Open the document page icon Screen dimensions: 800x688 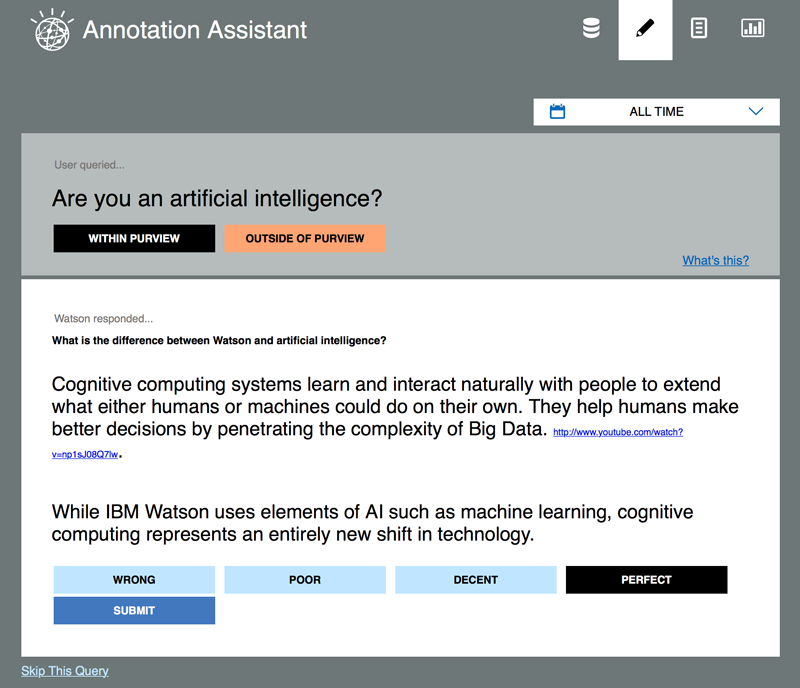[x=699, y=29]
